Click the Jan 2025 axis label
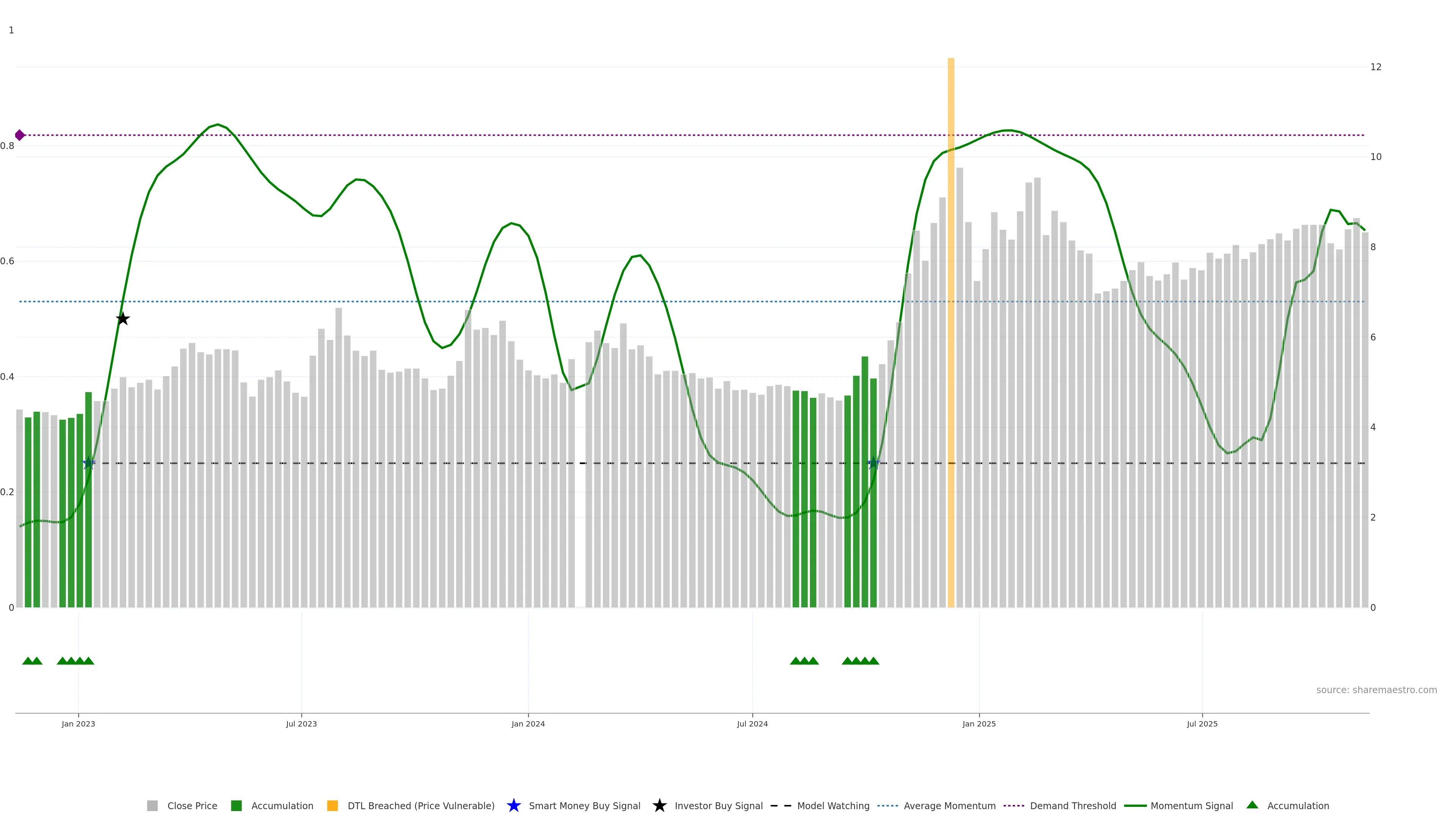1456x819 pixels. tap(979, 723)
